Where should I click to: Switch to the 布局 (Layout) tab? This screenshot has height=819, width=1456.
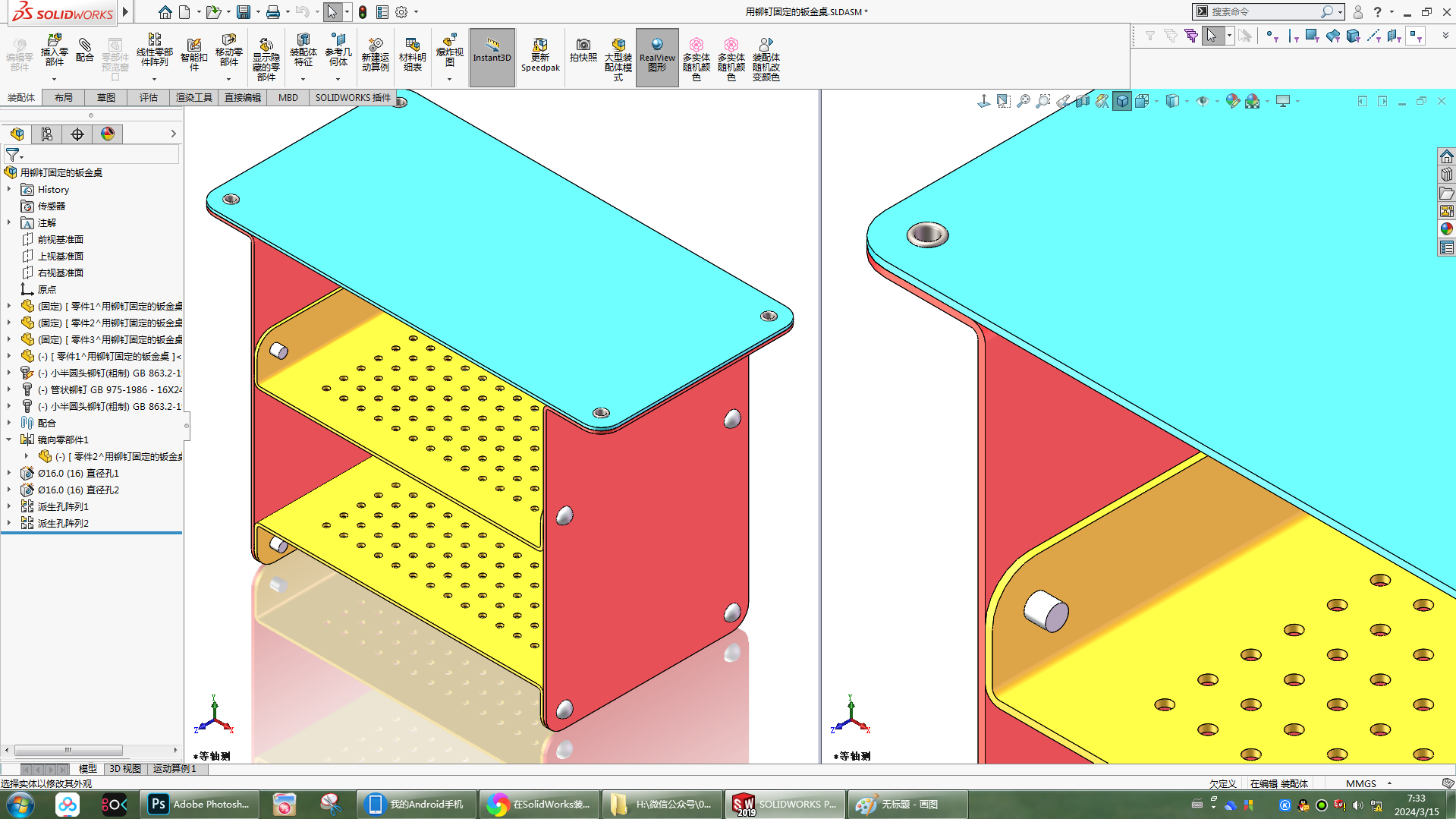click(x=64, y=97)
